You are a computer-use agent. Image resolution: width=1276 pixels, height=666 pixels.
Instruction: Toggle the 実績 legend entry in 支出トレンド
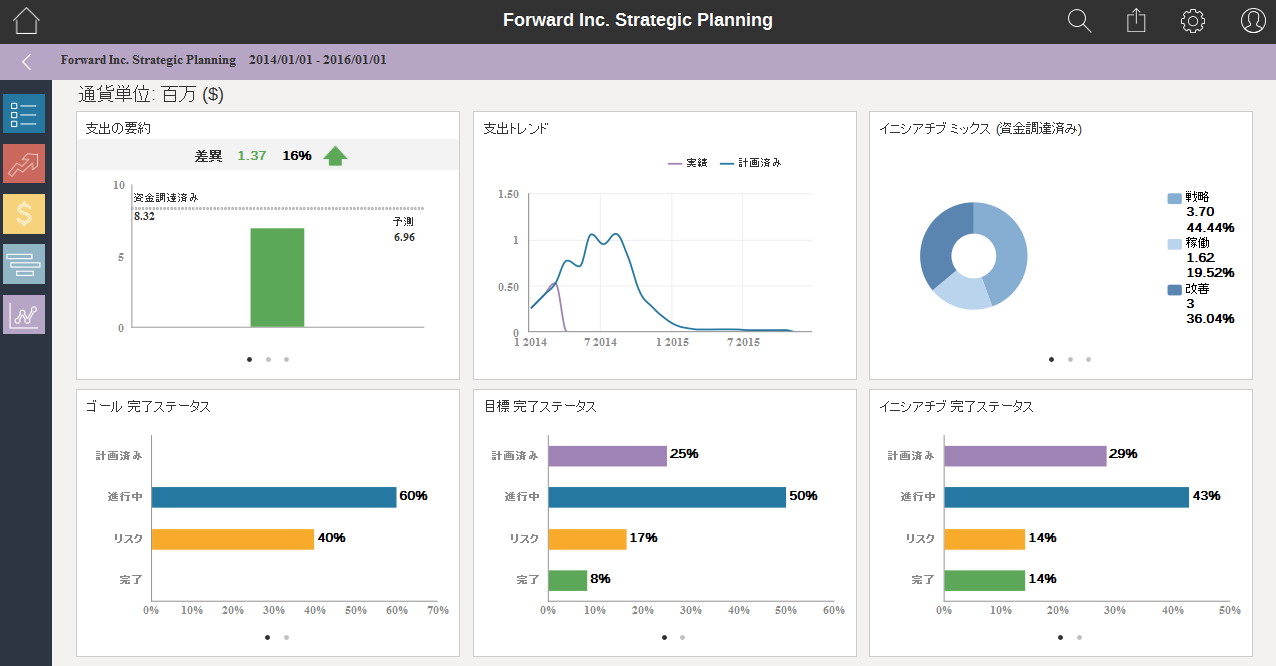tap(688, 163)
